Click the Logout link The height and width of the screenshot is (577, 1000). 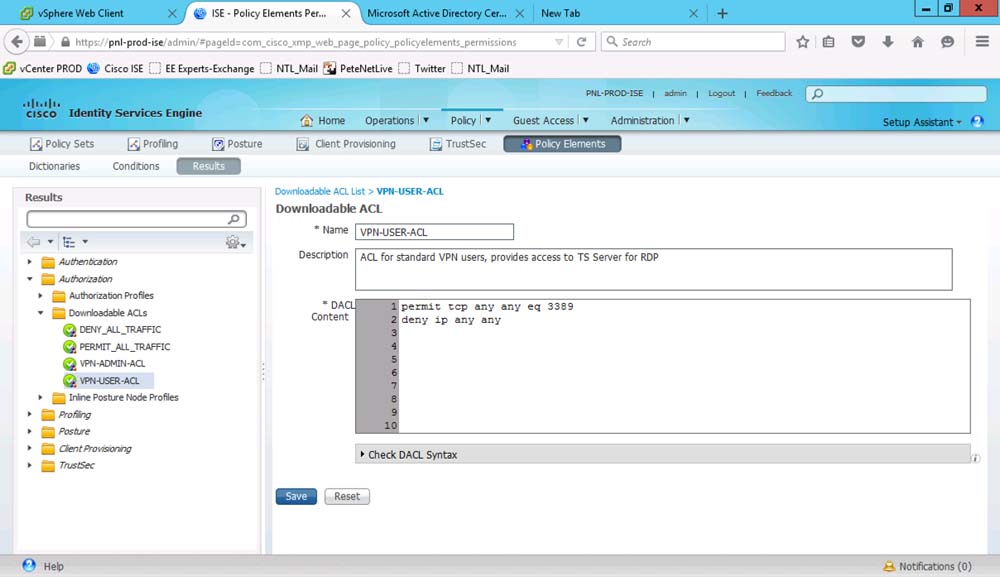click(721, 93)
